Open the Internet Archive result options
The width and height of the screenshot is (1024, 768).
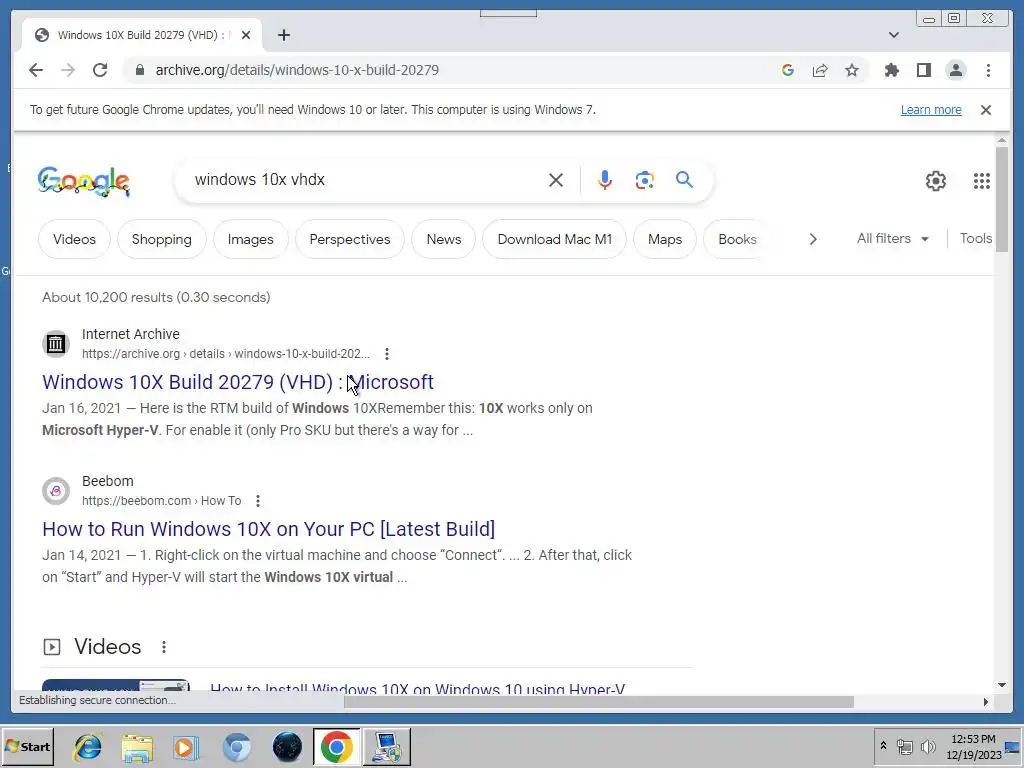pos(387,354)
